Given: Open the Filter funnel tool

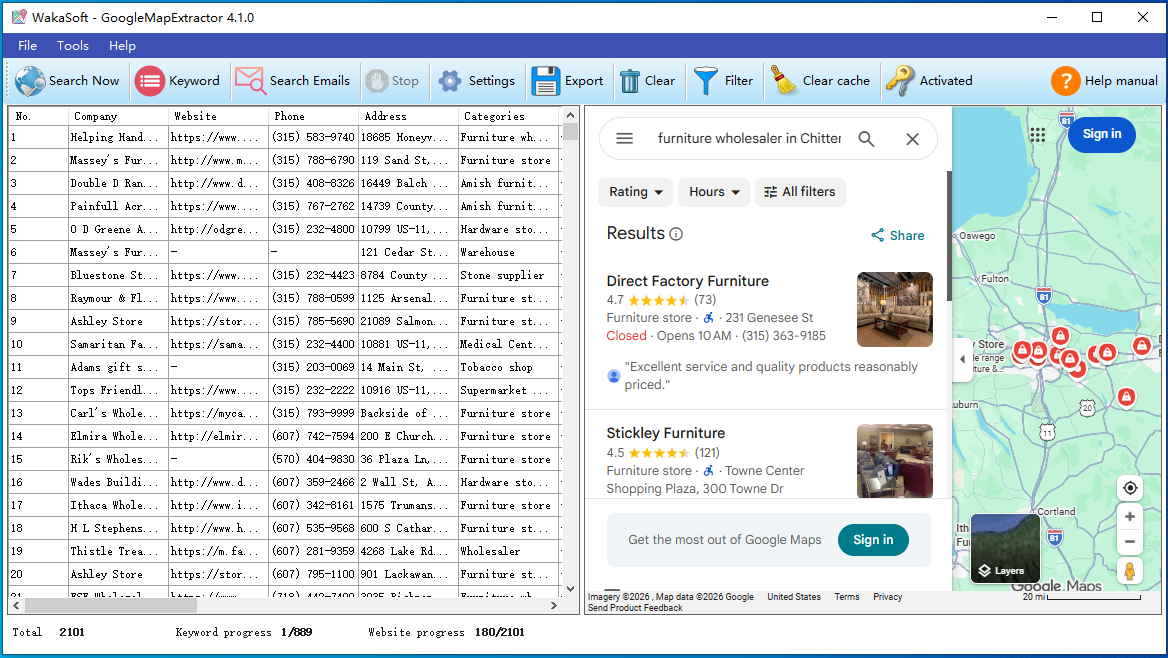Looking at the screenshot, I should click(706, 81).
